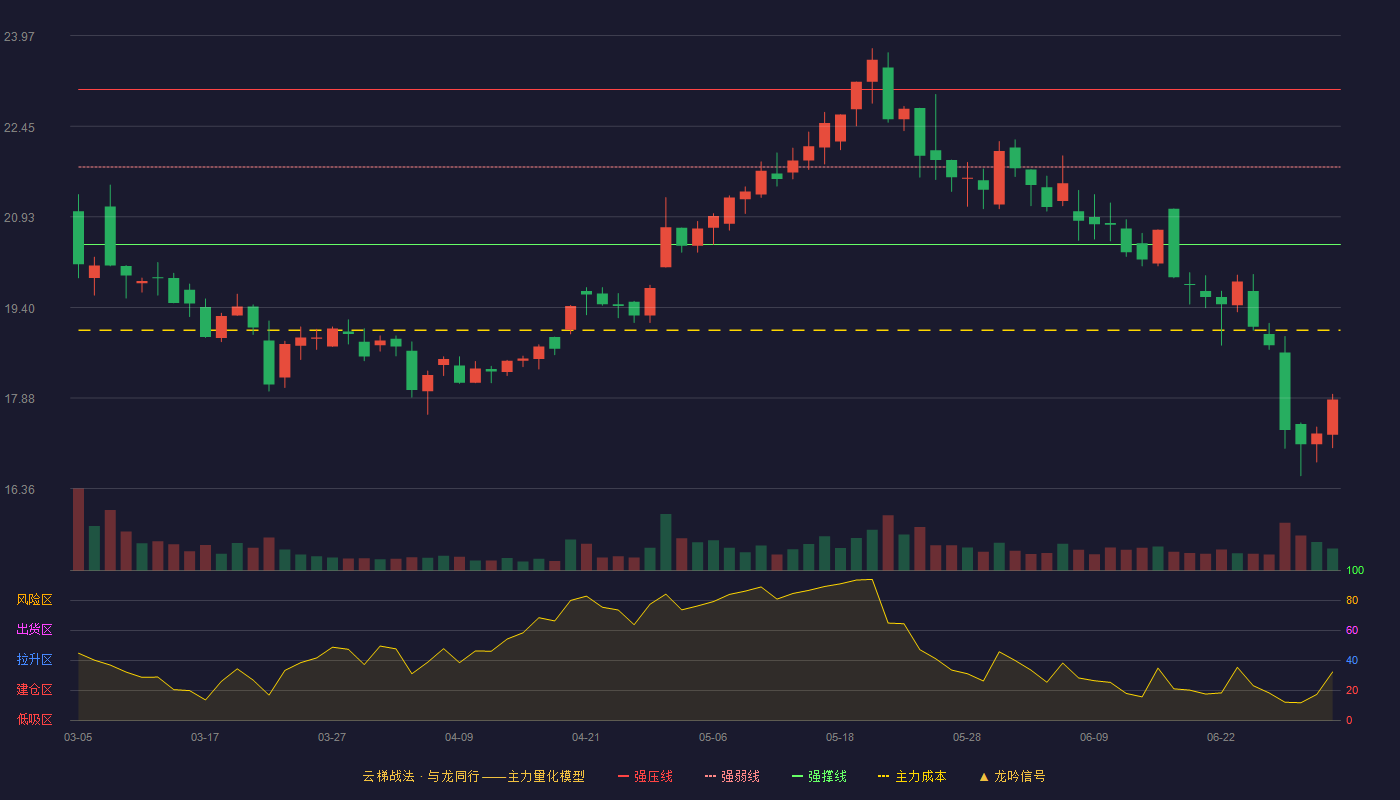
Task: Click the 风险区 zone label
Action: pos(34,600)
